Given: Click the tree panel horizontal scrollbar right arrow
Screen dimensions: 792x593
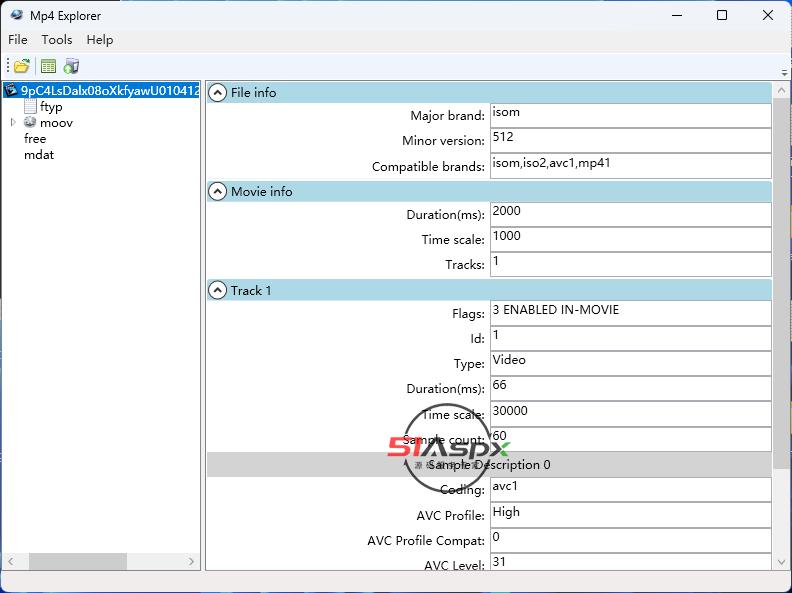Looking at the screenshot, I should click(x=191, y=561).
